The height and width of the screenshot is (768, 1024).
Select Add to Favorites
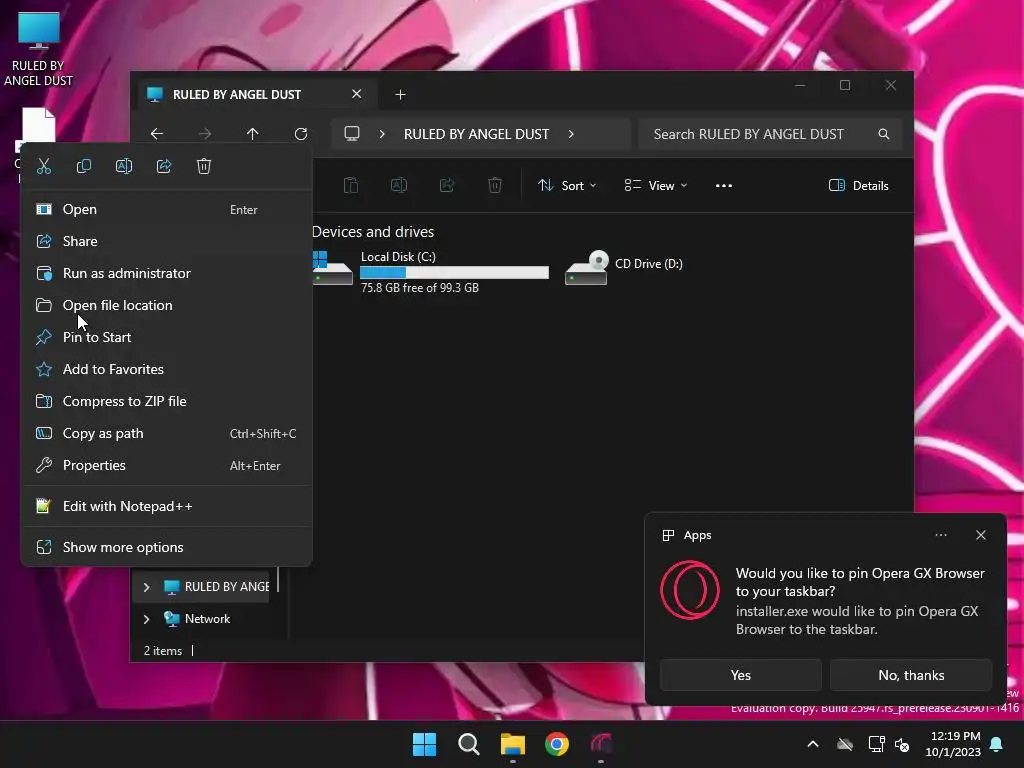pos(167,370)
